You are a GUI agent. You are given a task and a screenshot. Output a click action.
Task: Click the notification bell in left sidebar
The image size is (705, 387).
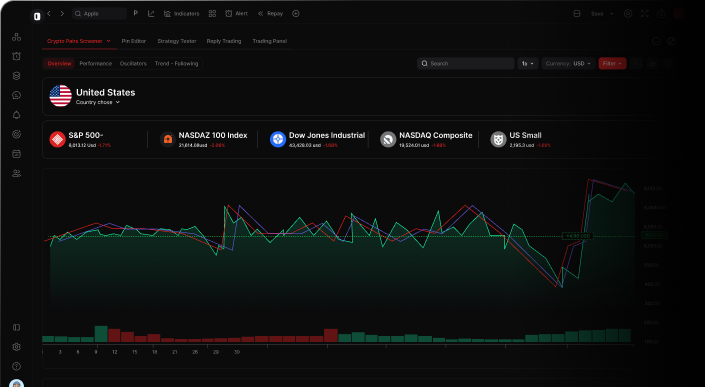click(x=17, y=115)
